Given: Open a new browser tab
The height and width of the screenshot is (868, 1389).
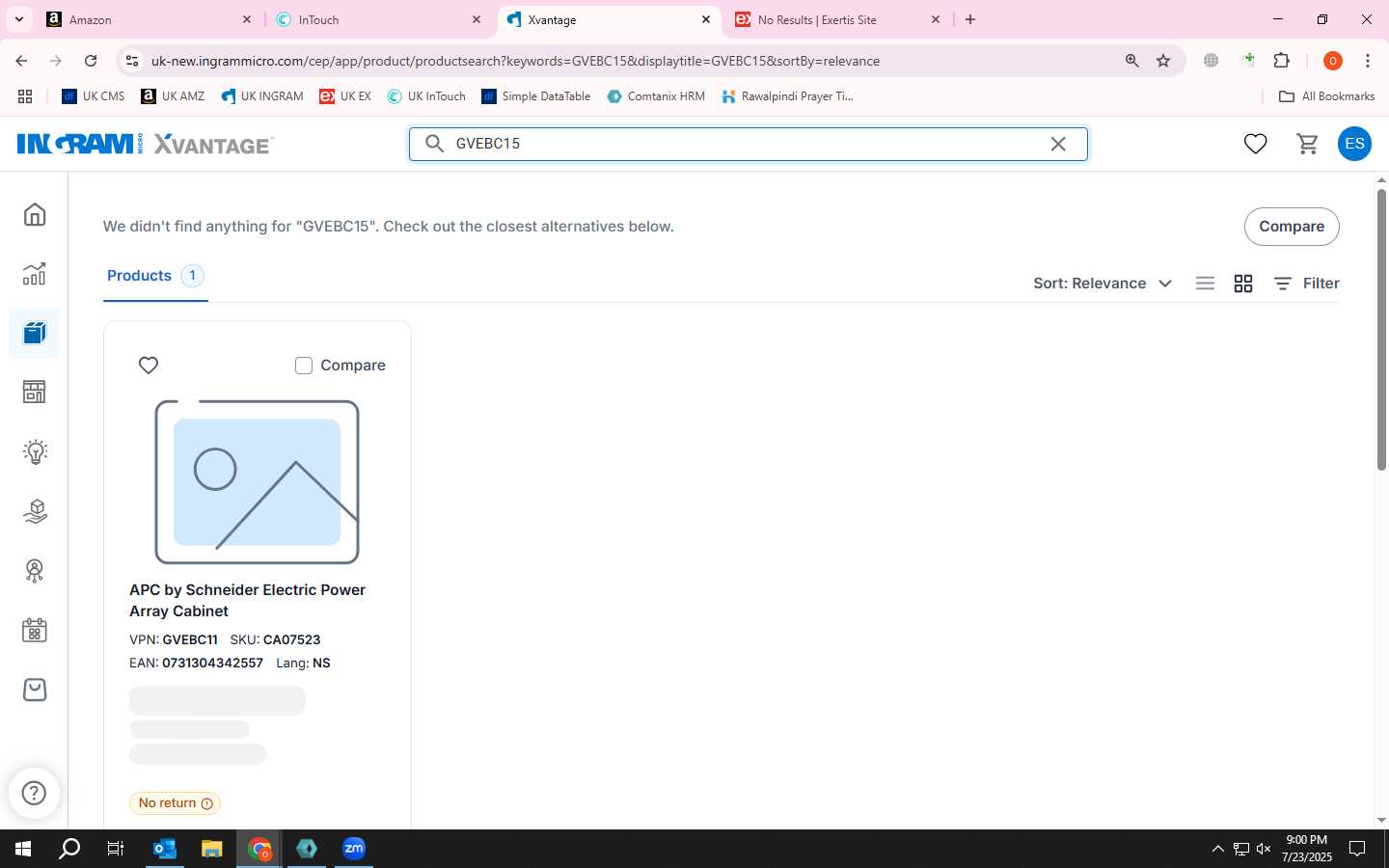Looking at the screenshot, I should (x=970, y=19).
